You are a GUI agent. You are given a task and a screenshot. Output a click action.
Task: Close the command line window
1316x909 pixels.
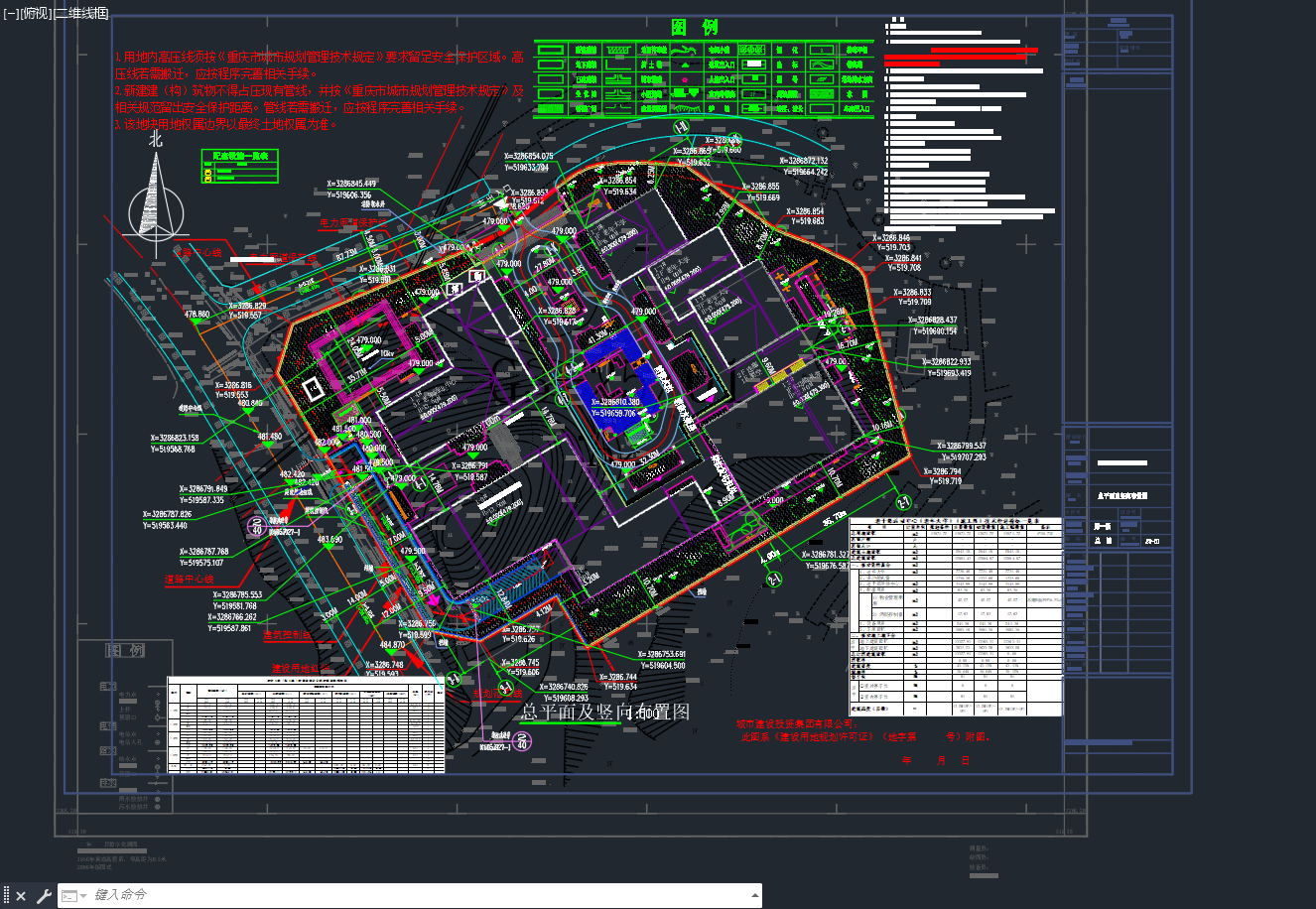21,896
